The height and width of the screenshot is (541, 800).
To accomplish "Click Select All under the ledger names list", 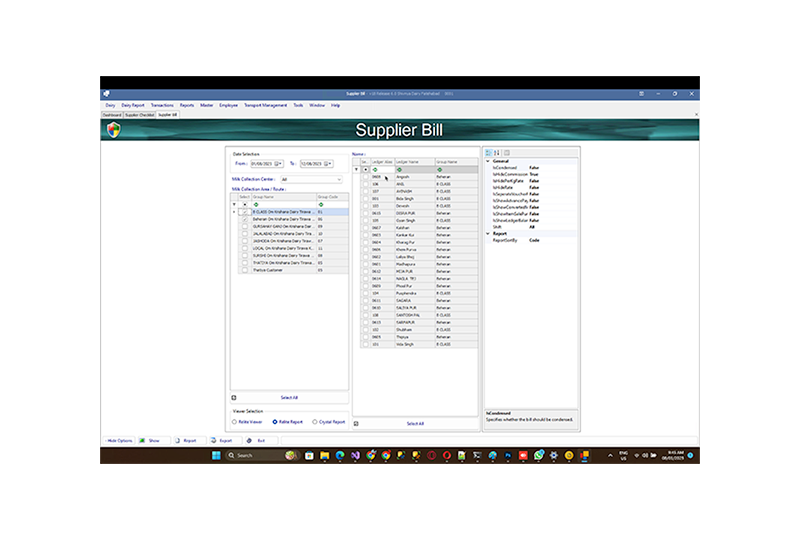I will point(414,423).
